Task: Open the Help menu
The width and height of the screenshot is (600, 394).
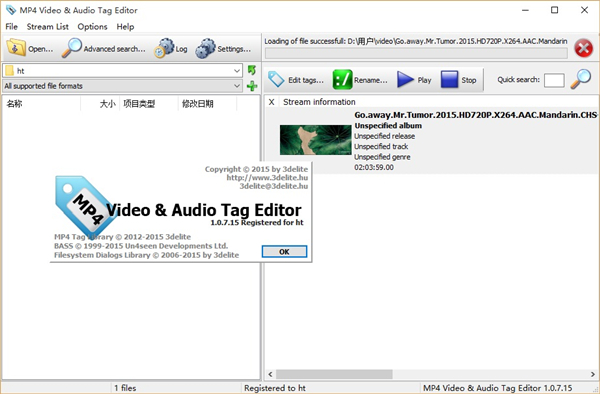Action: (x=125, y=27)
